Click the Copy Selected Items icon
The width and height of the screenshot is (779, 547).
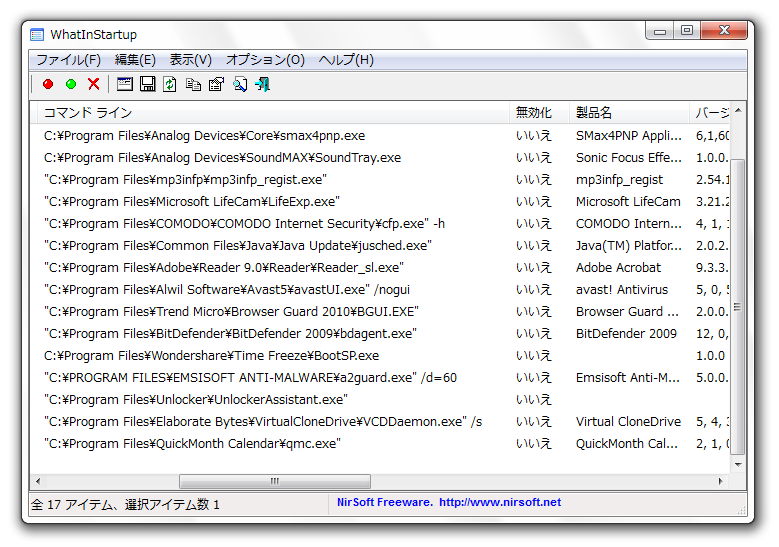coord(193,84)
